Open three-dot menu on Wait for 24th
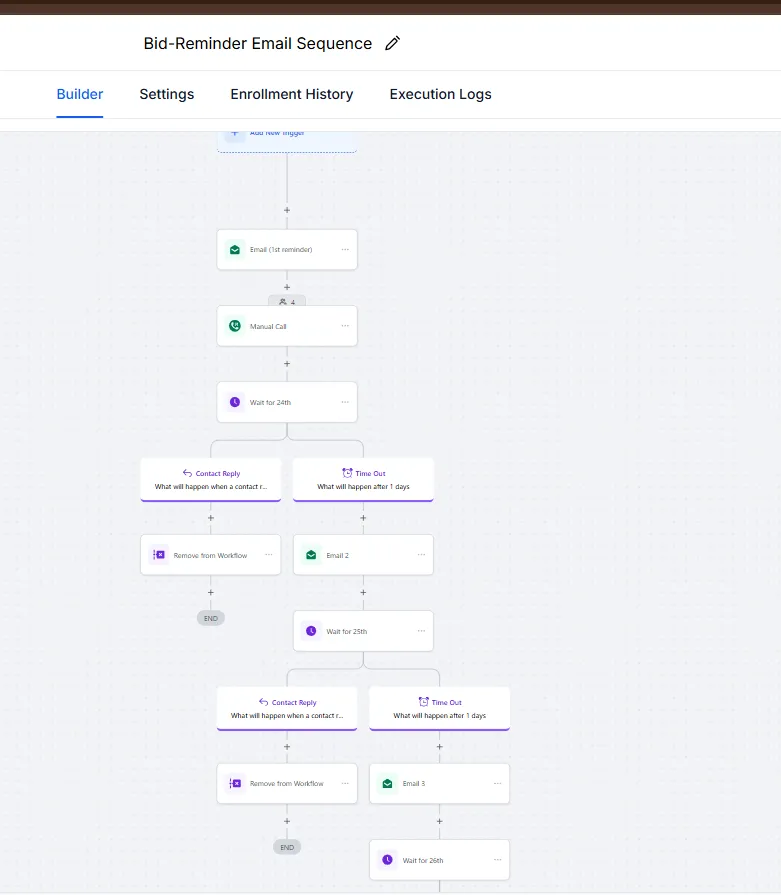Screen dimensions: 781x895 [x=345, y=402]
